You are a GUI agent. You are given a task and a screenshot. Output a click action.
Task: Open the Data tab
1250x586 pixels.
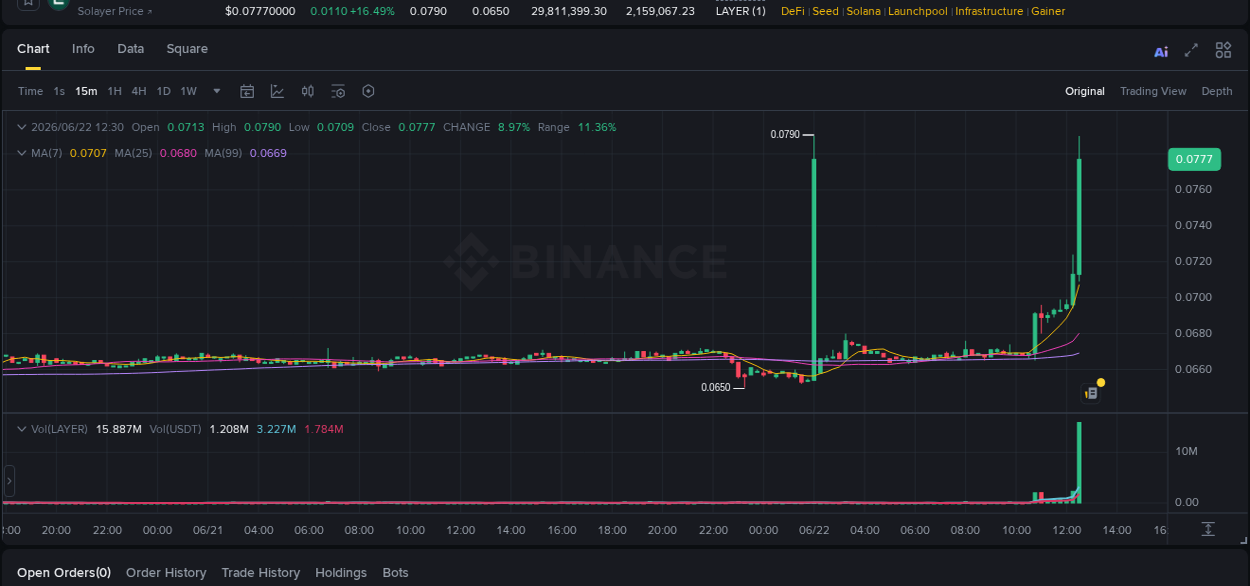(131, 49)
